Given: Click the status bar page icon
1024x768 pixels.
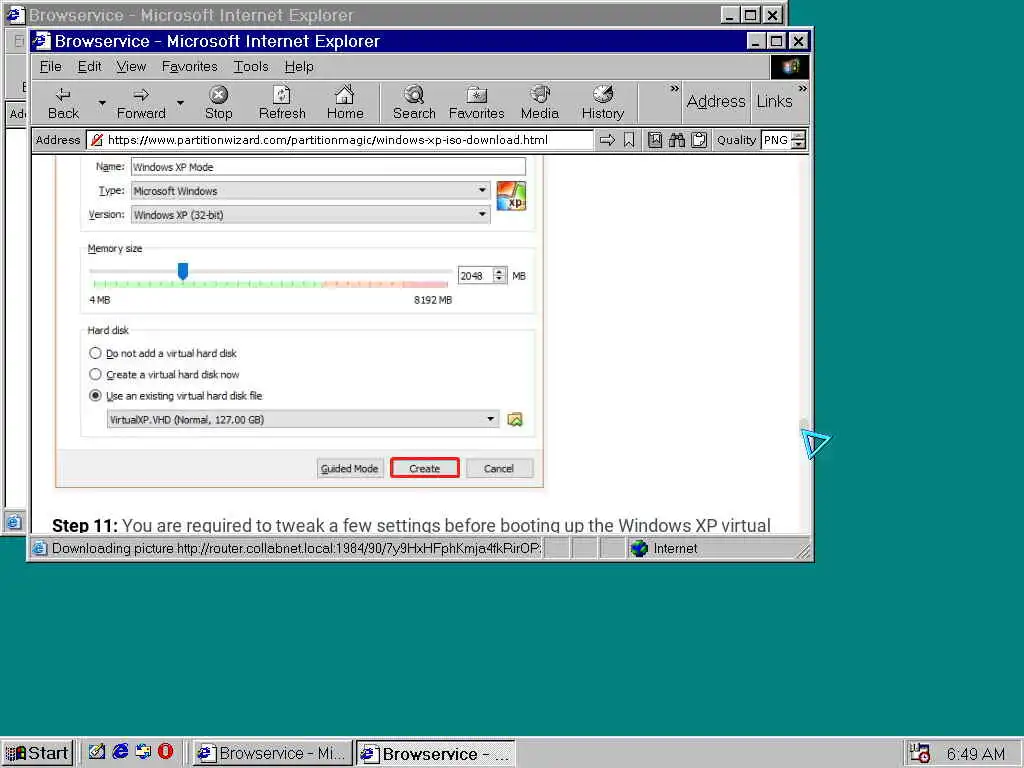Looking at the screenshot, I should tap(40, 549).
